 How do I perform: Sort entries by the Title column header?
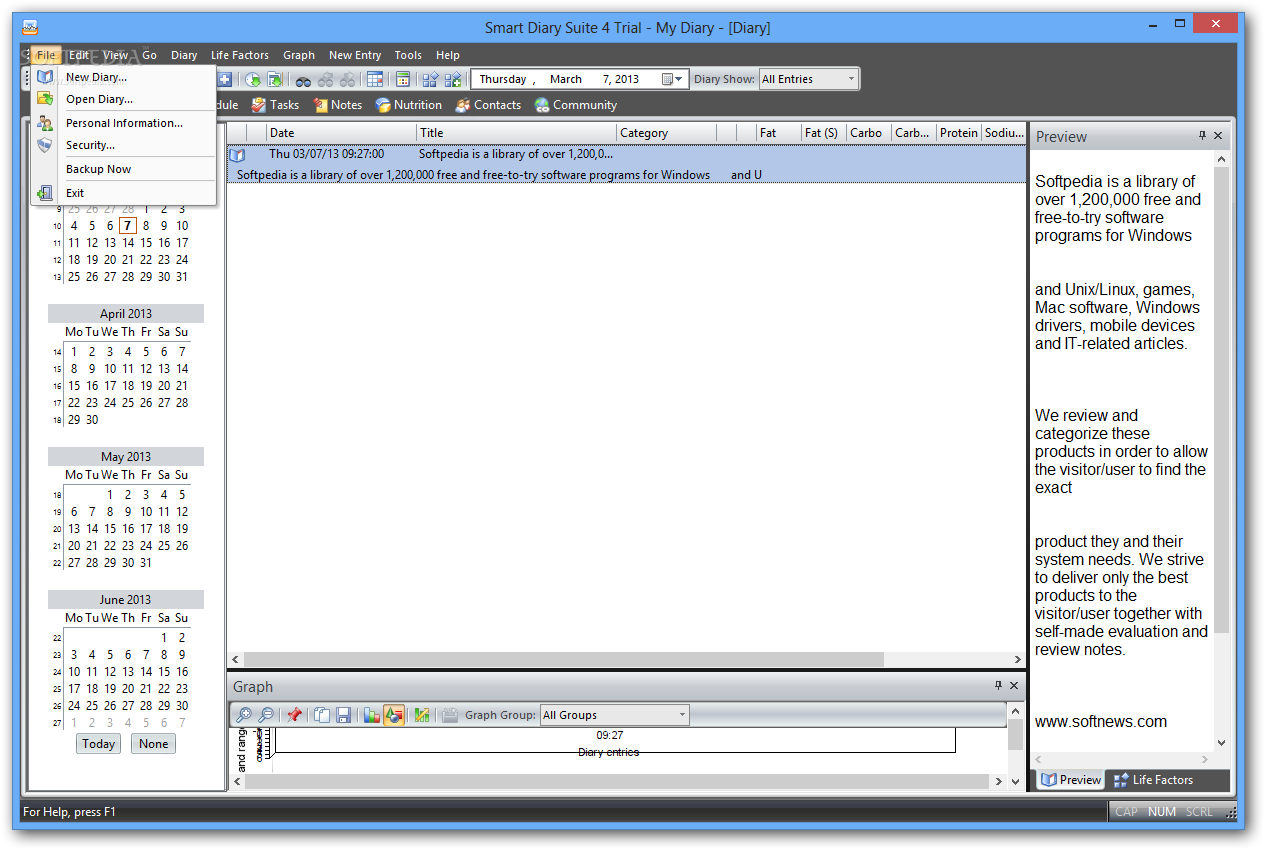(516, 132)
